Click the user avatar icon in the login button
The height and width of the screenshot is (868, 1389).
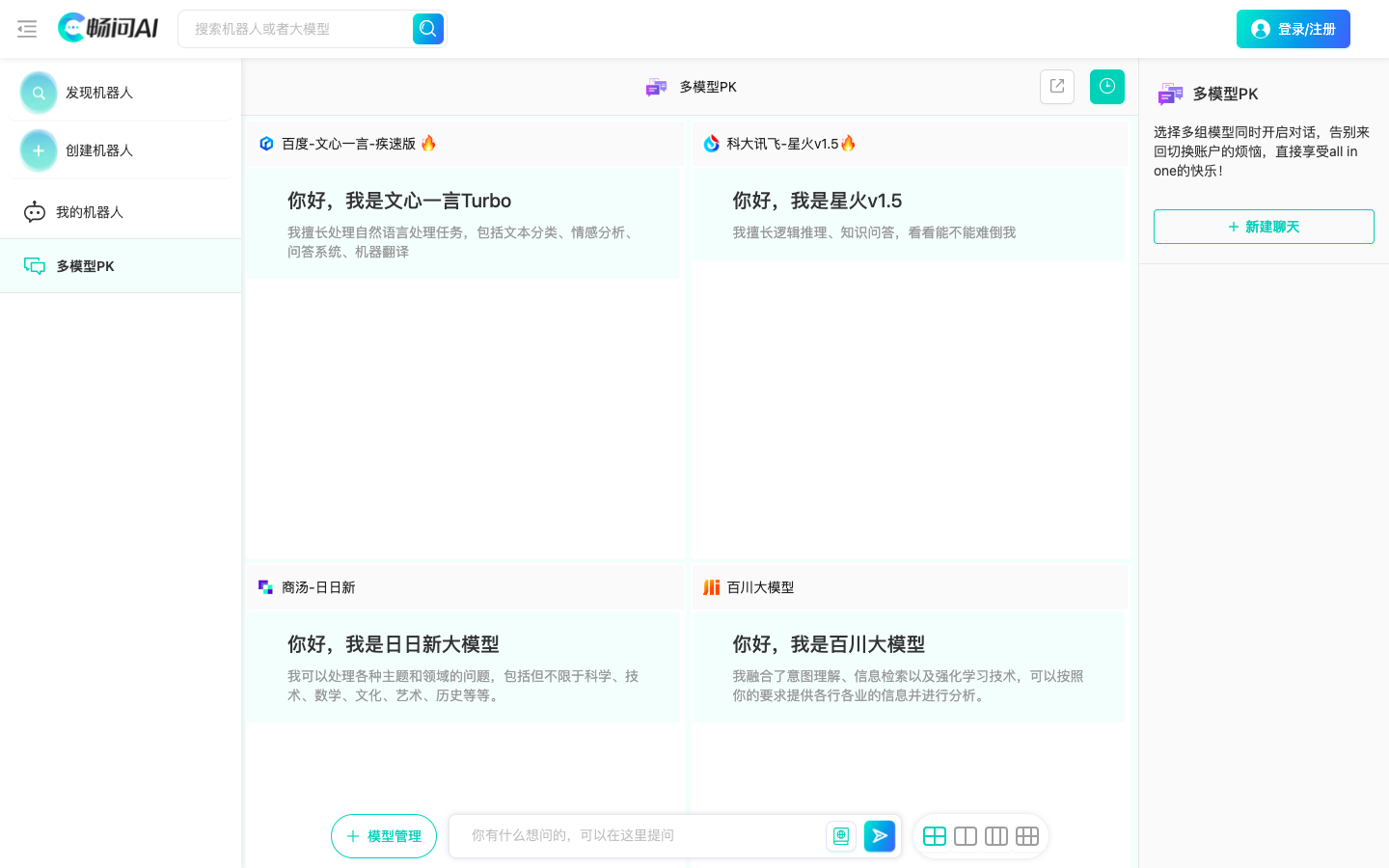pos(1261,29)
